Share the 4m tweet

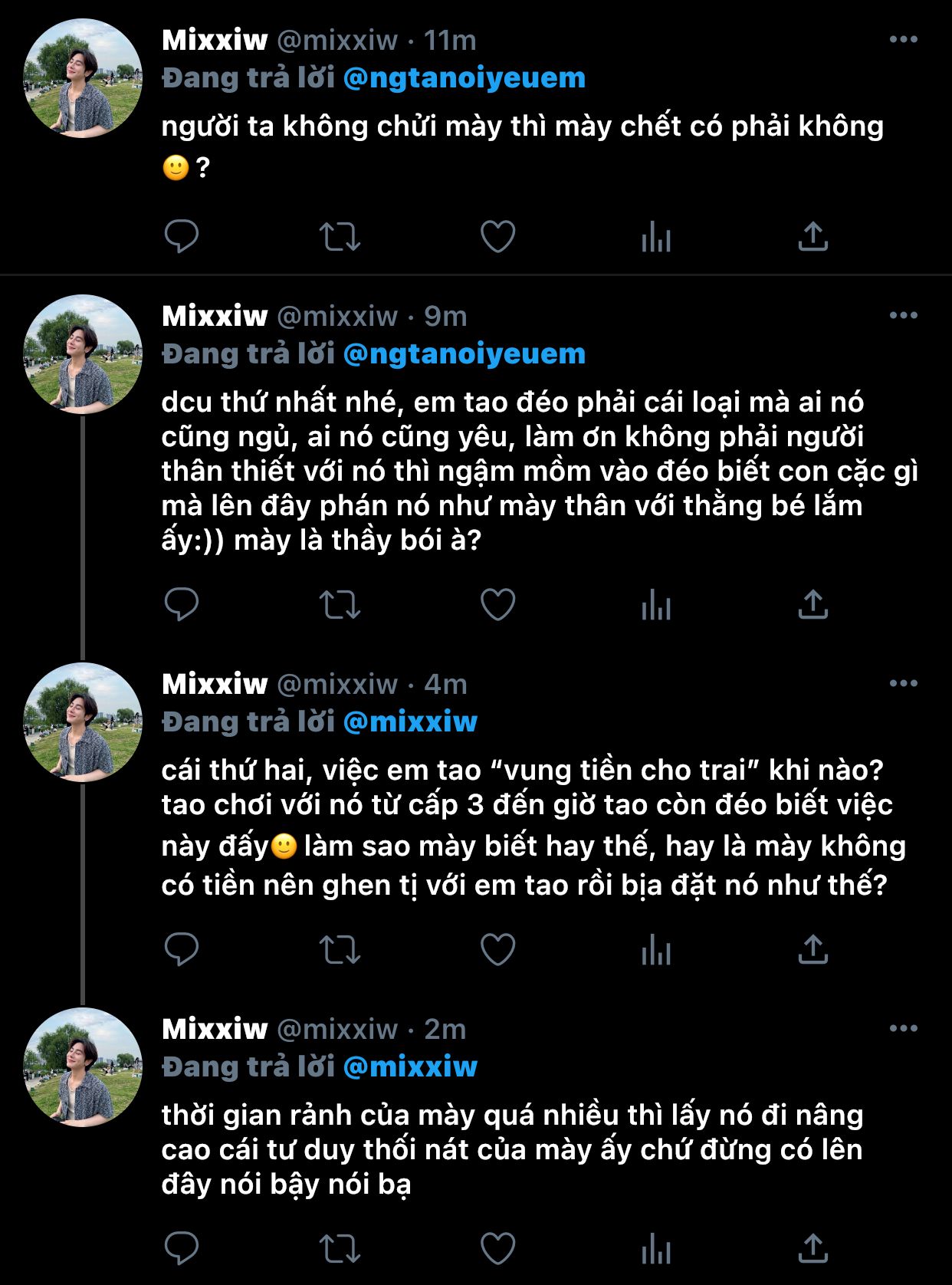tap(812, 950)
